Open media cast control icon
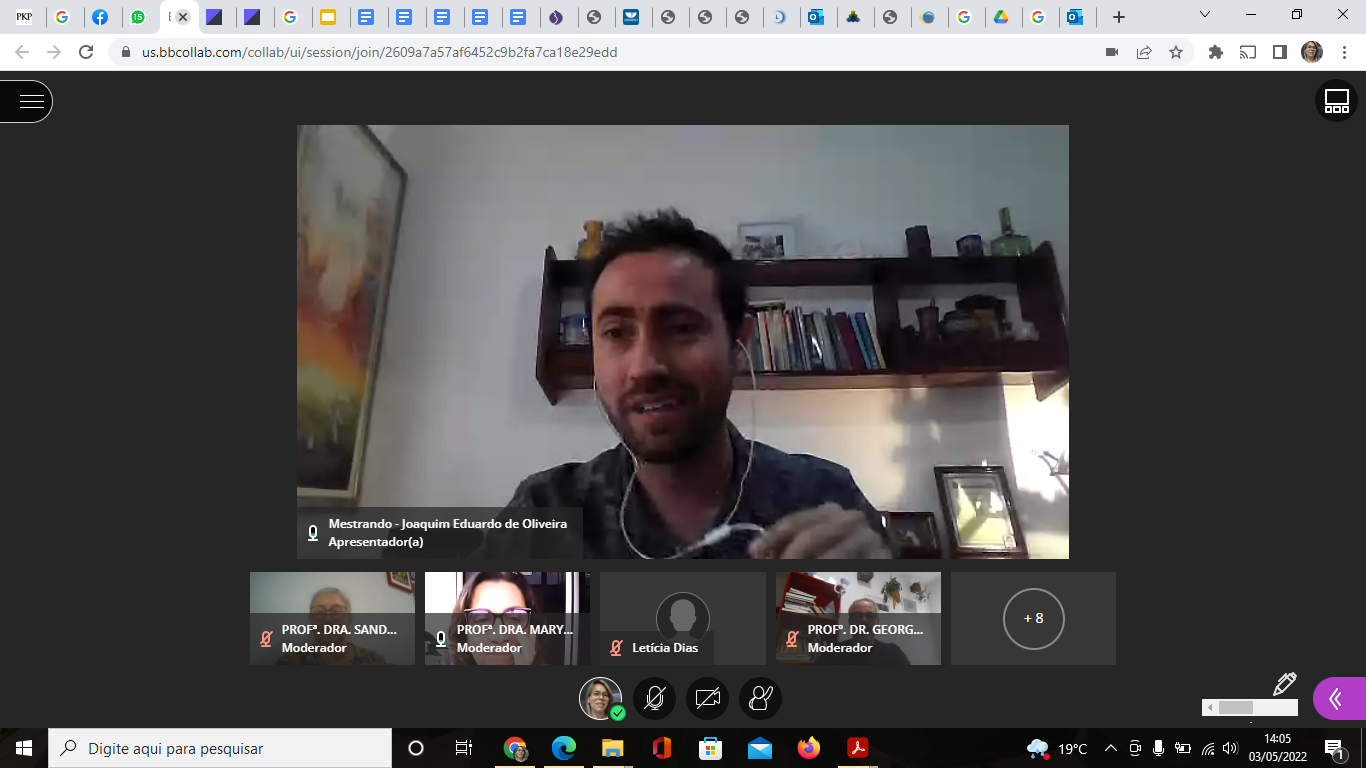Screen dimensions: 1366x768 1248,52
